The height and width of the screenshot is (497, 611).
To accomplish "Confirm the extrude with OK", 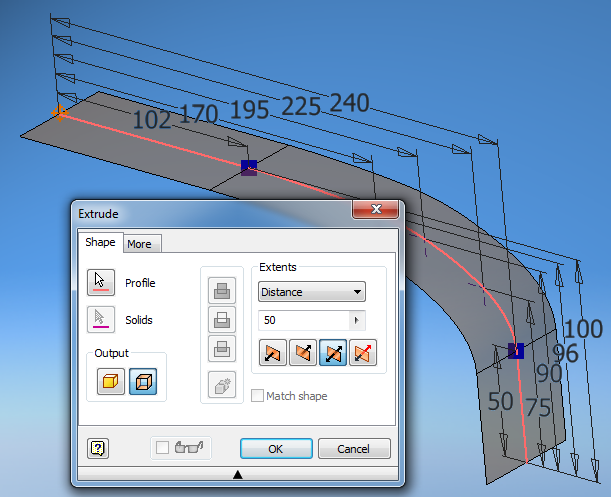I will tap(276, 449).
